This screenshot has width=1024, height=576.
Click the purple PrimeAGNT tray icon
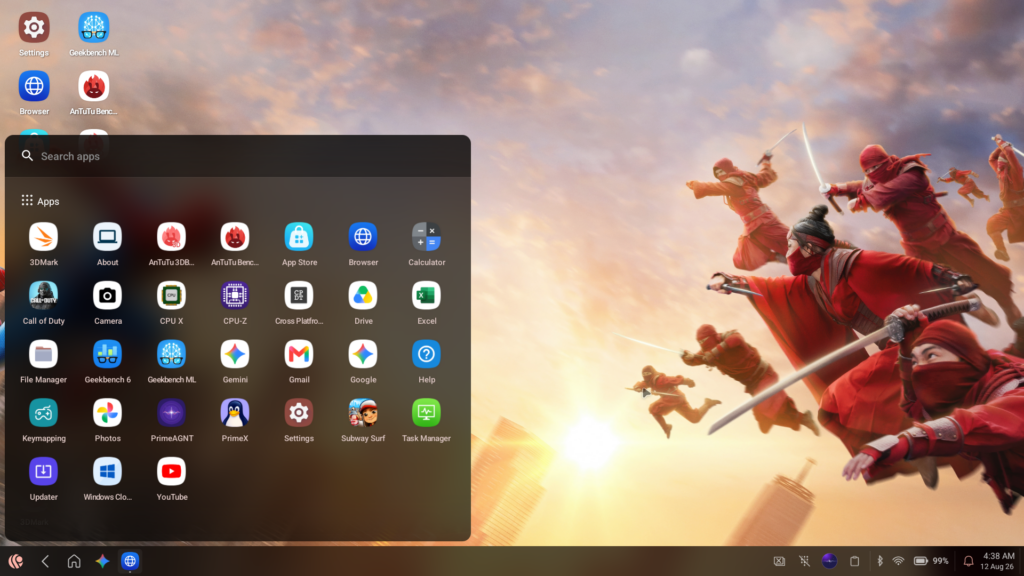pos(829,561)
